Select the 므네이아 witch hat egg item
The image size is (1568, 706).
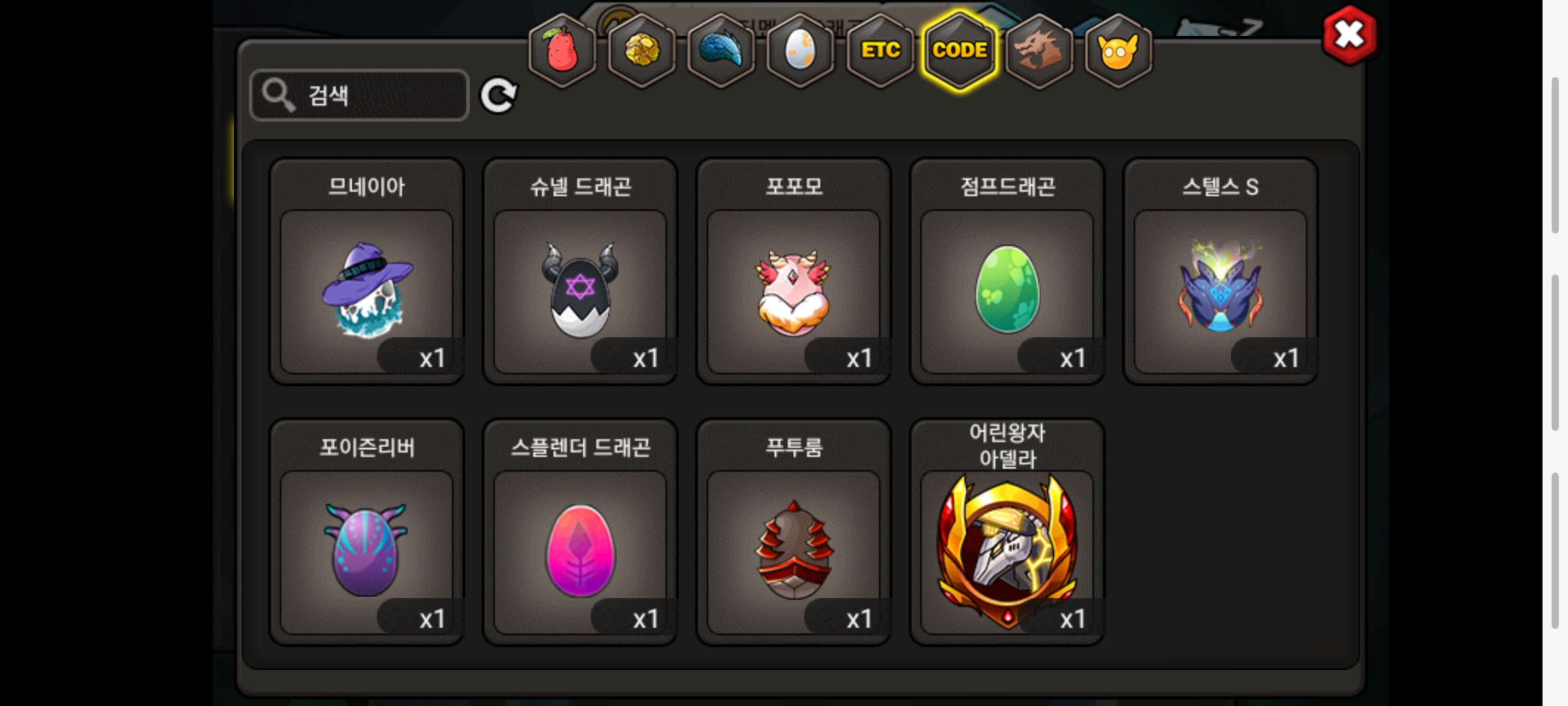coord(367,271)
